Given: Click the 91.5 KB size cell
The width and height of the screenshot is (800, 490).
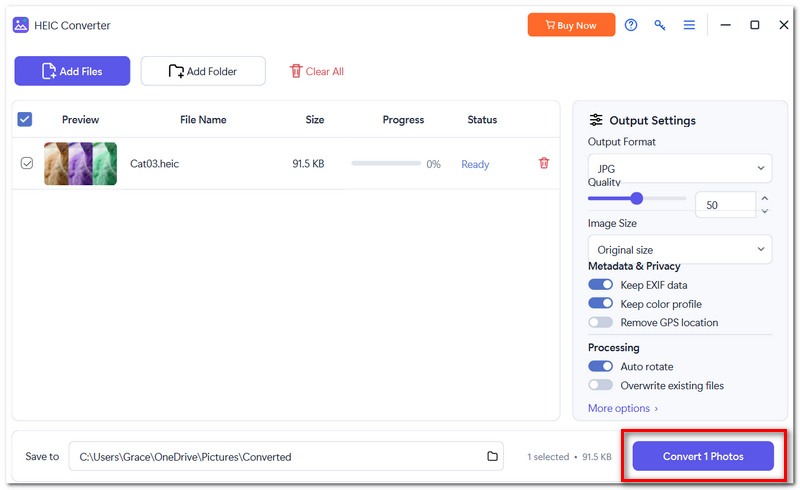Looking at the screenshot, I should 308,163.
